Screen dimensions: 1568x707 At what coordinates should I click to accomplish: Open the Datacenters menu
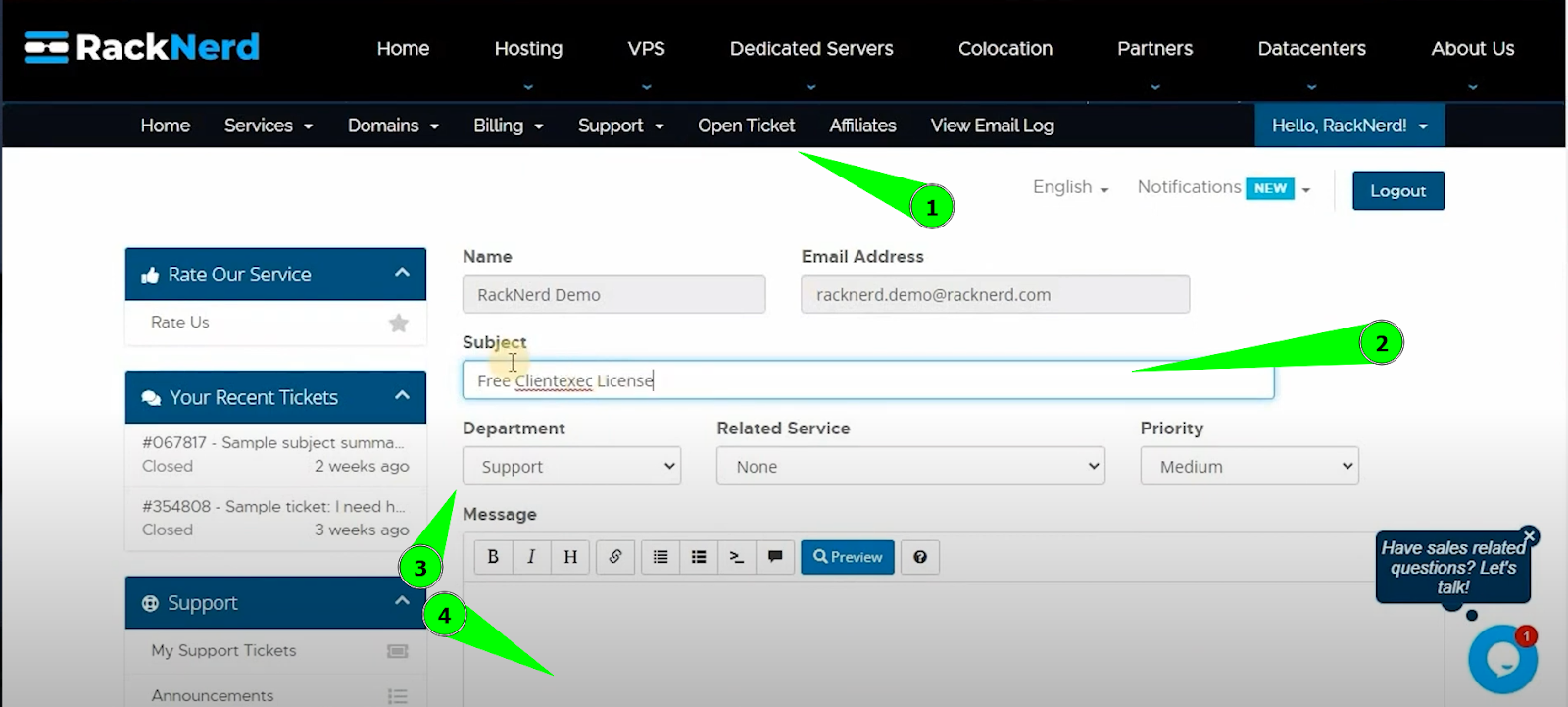pos(1311,49)
